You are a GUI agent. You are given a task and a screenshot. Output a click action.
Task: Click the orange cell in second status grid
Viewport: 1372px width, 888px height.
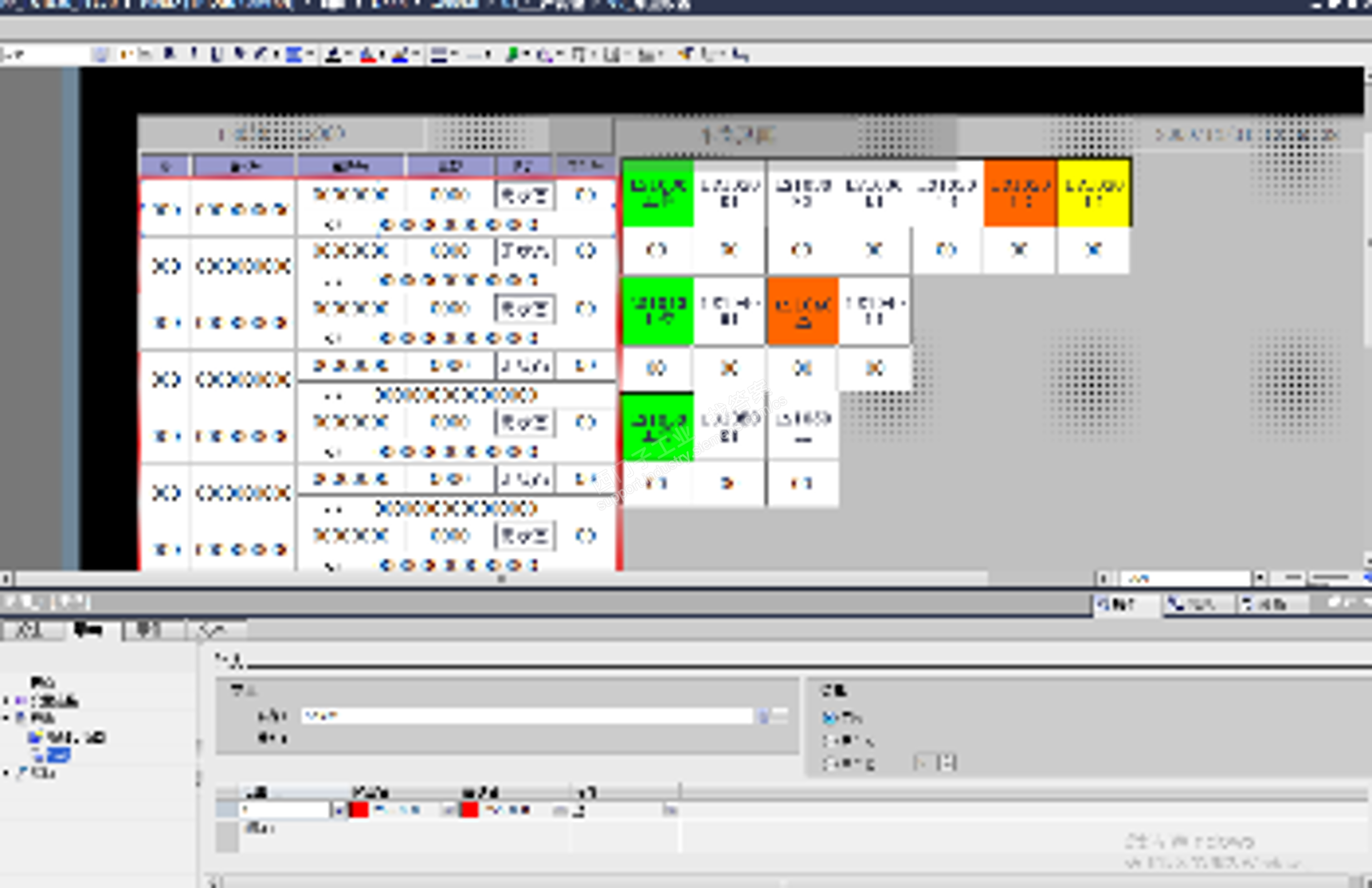tap(802, 311)
